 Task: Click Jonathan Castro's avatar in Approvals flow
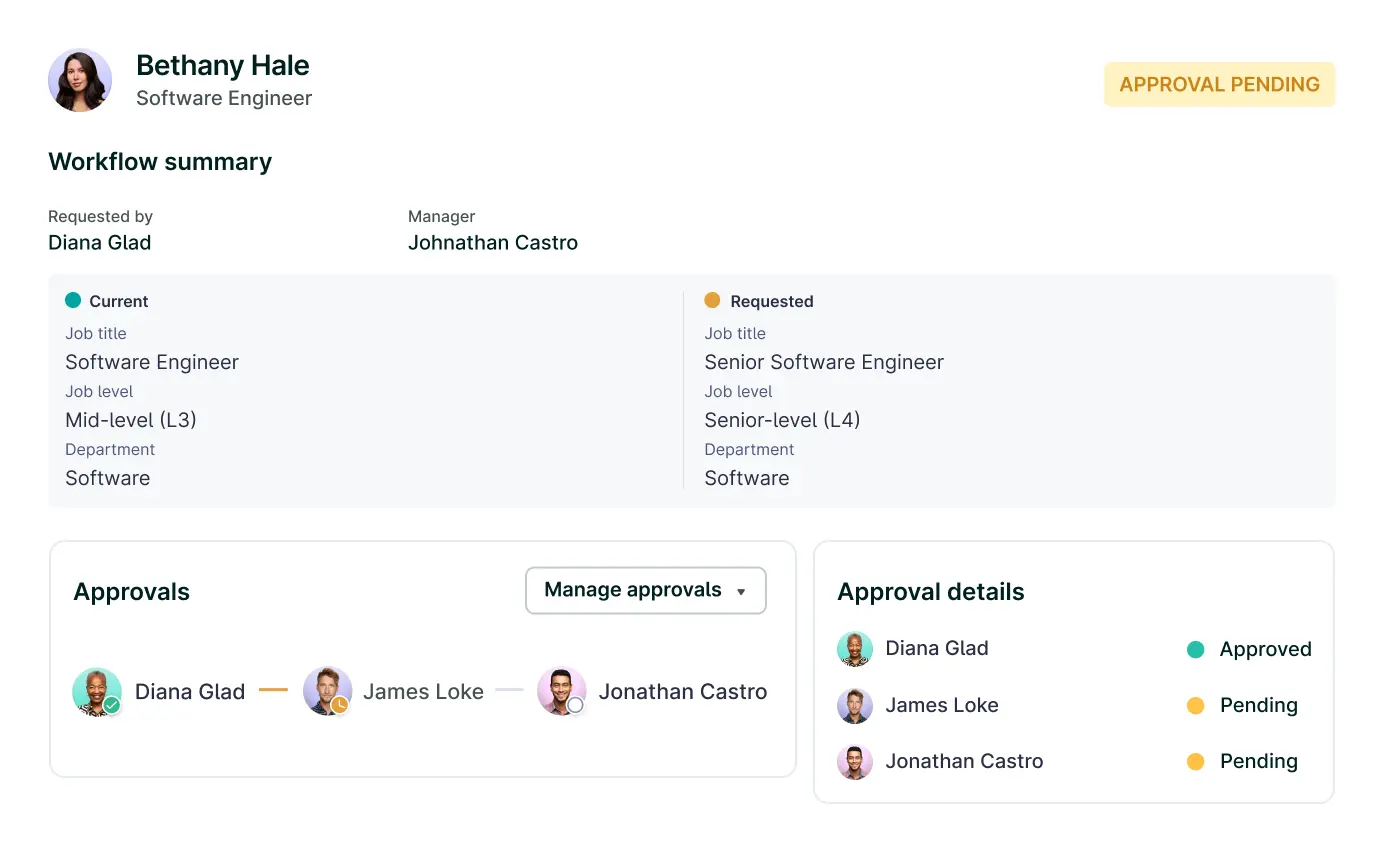point(561,691)
